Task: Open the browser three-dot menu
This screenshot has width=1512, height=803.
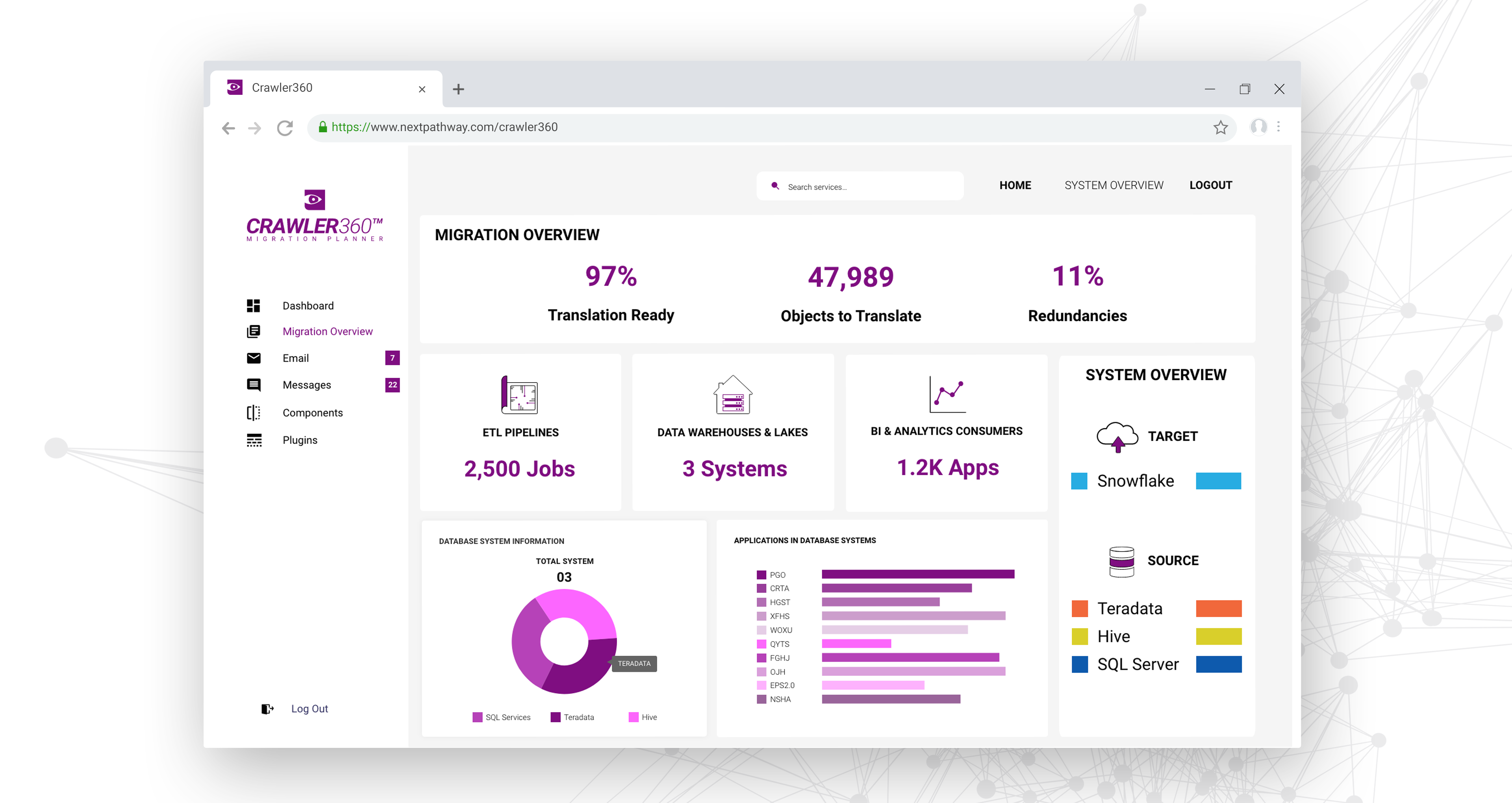Action: (1279, 127)
